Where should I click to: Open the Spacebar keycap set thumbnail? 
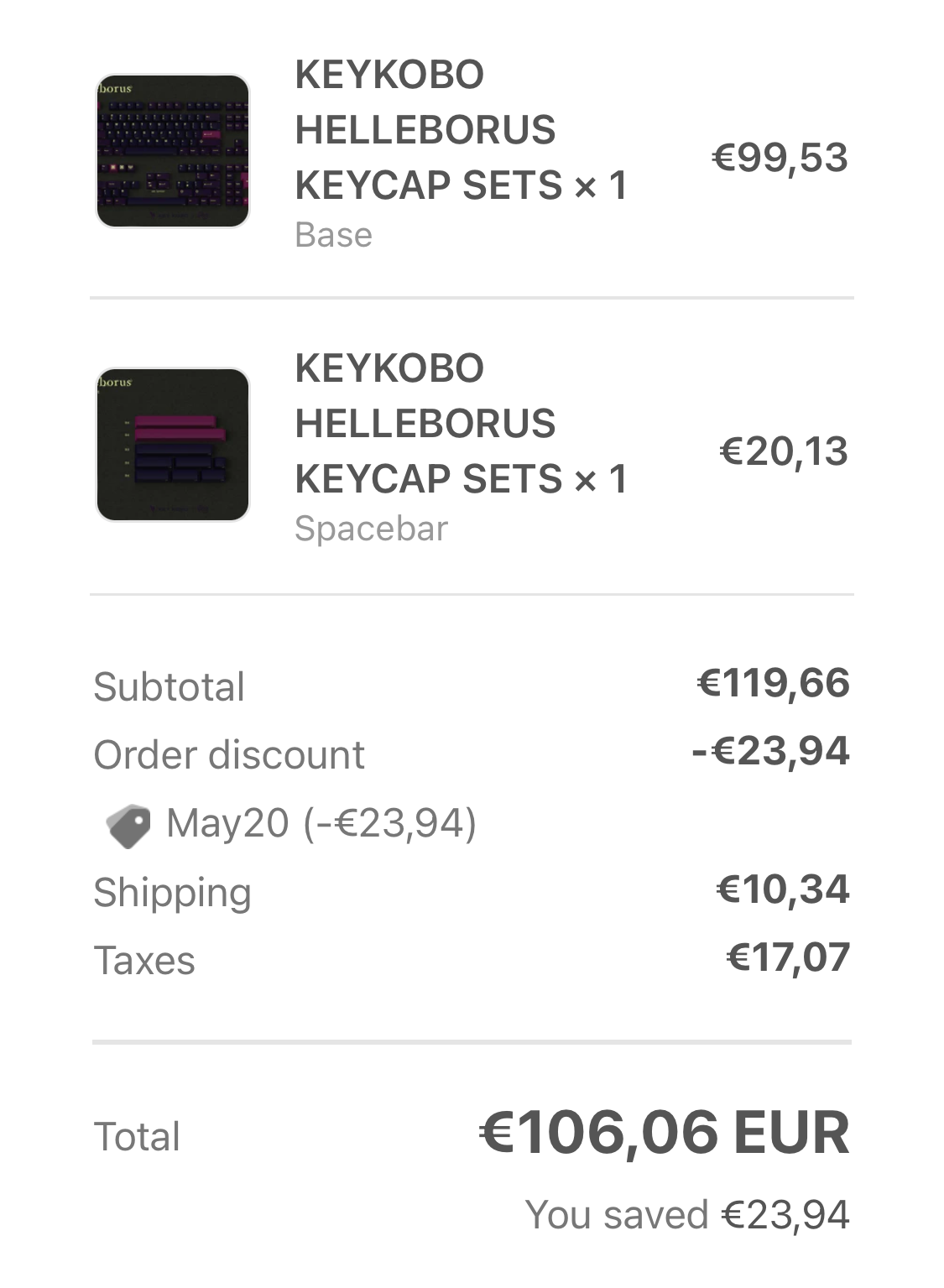pyautogui.click(x=173, y=445)
